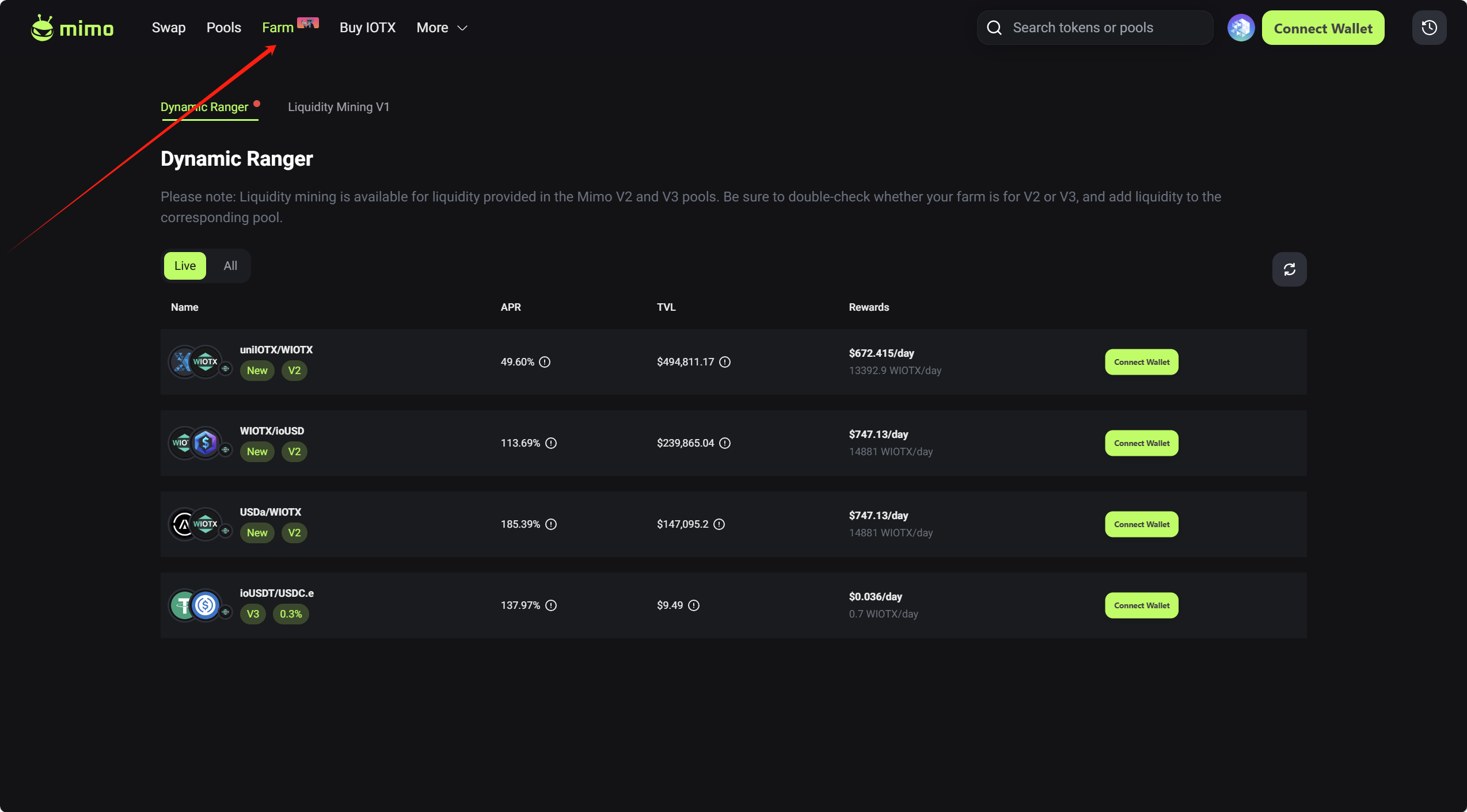
Task: Click Connect Wallet in the header
Action: point(1322,28)
